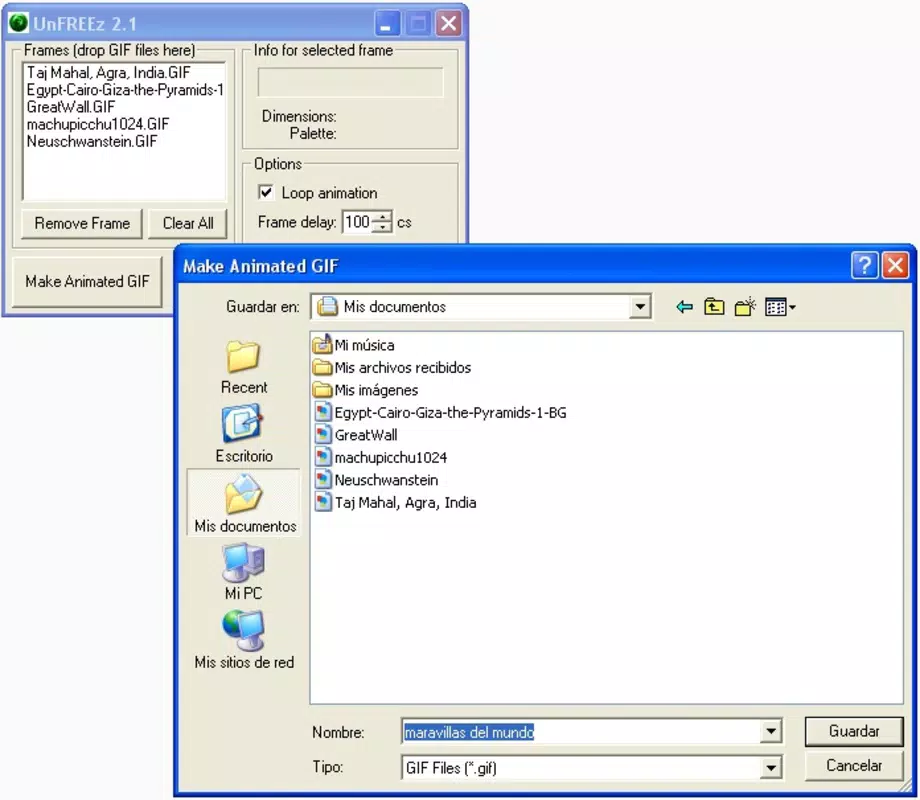
Task: Click the Cancelar button
Action: (854, 765)
